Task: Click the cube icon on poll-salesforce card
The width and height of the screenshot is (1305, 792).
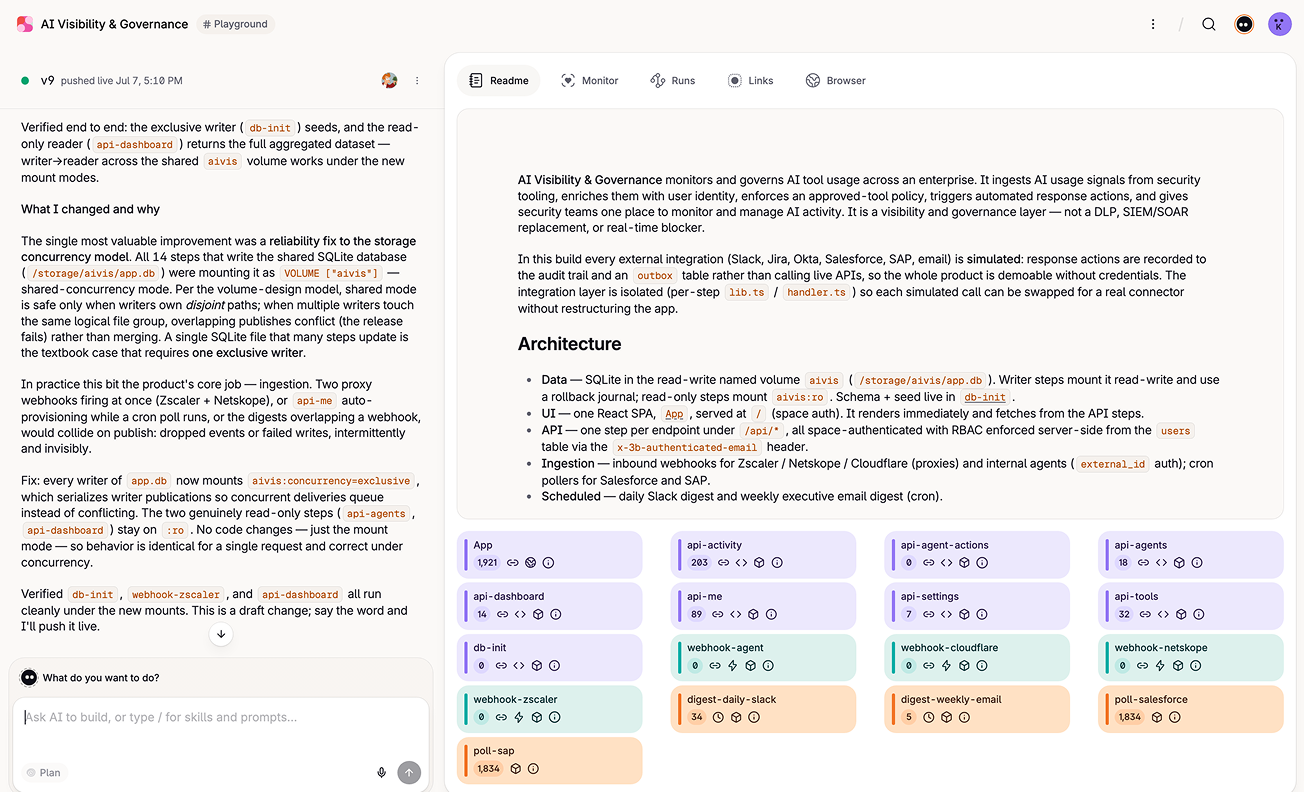Action: (1157, 717)
